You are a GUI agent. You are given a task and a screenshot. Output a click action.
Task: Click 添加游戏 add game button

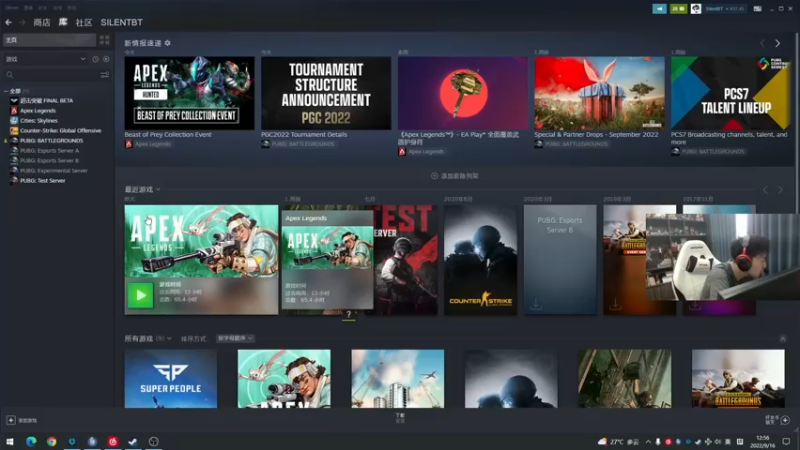coord(21,420)
